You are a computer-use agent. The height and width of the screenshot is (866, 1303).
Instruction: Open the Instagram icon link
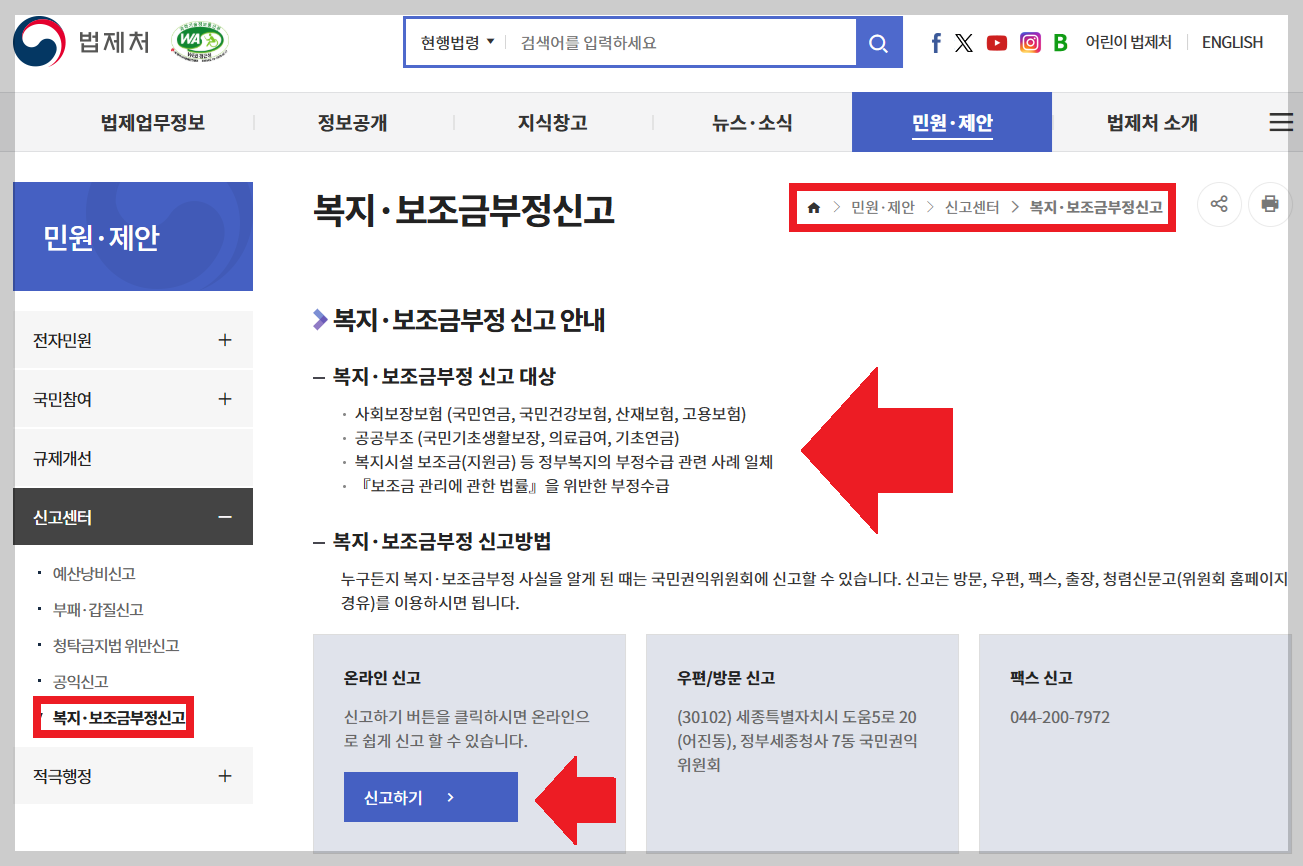[x=1030, y=43]
